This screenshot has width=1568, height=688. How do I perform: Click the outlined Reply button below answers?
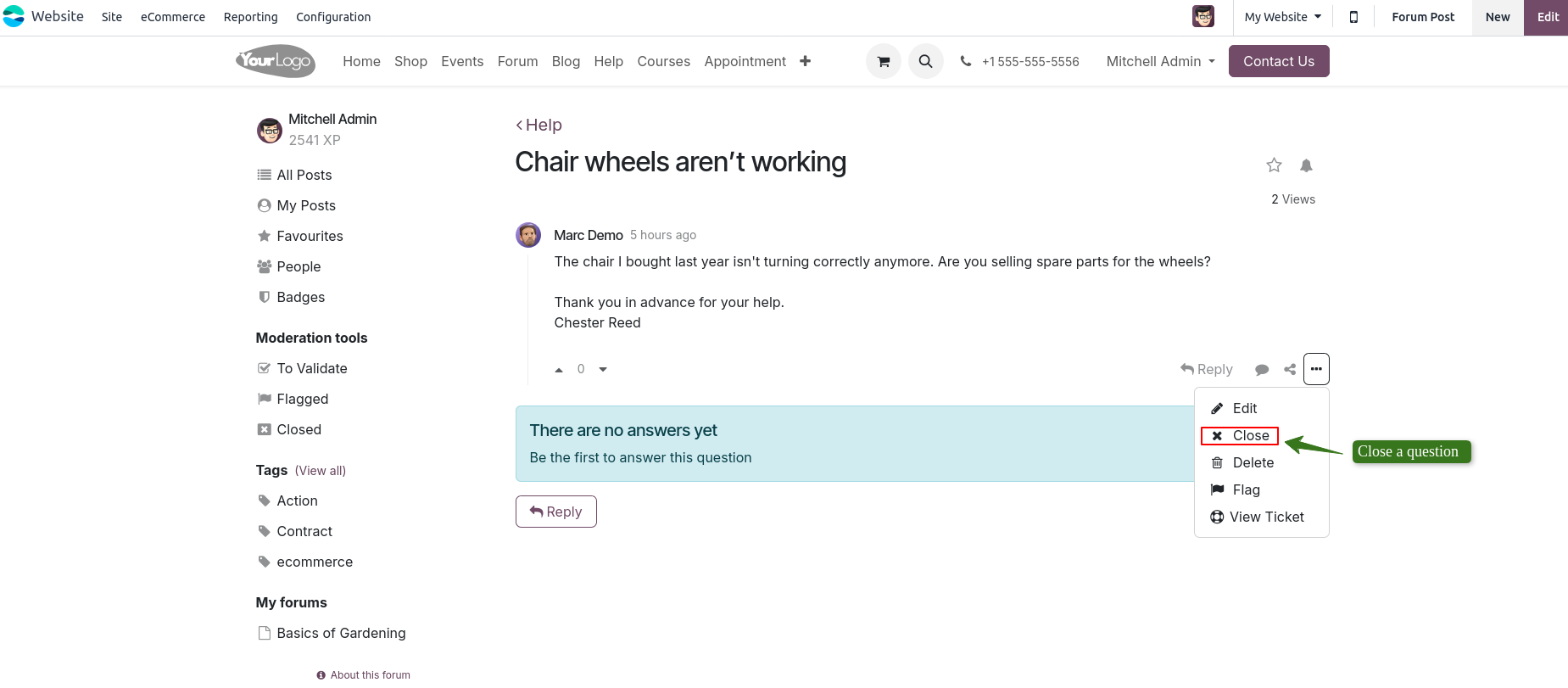(555, 512)
